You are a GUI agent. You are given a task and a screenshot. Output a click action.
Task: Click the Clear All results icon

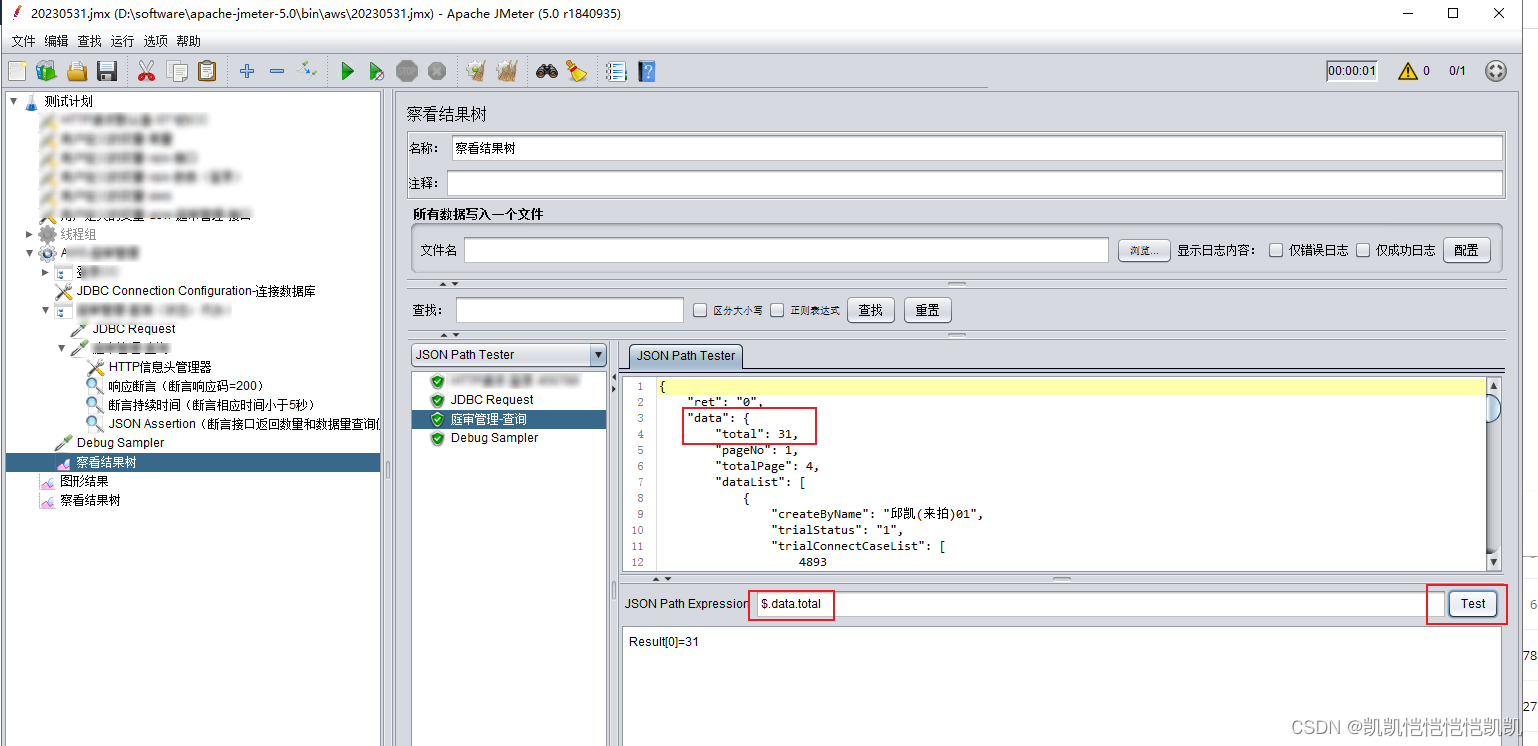507,71
